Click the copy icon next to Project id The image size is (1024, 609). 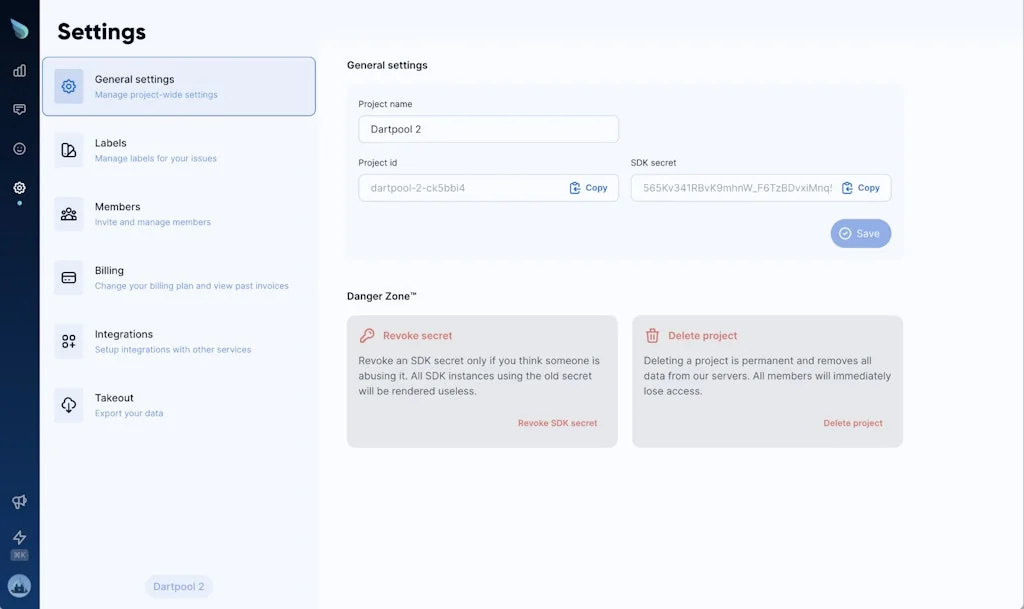(589, 187)
